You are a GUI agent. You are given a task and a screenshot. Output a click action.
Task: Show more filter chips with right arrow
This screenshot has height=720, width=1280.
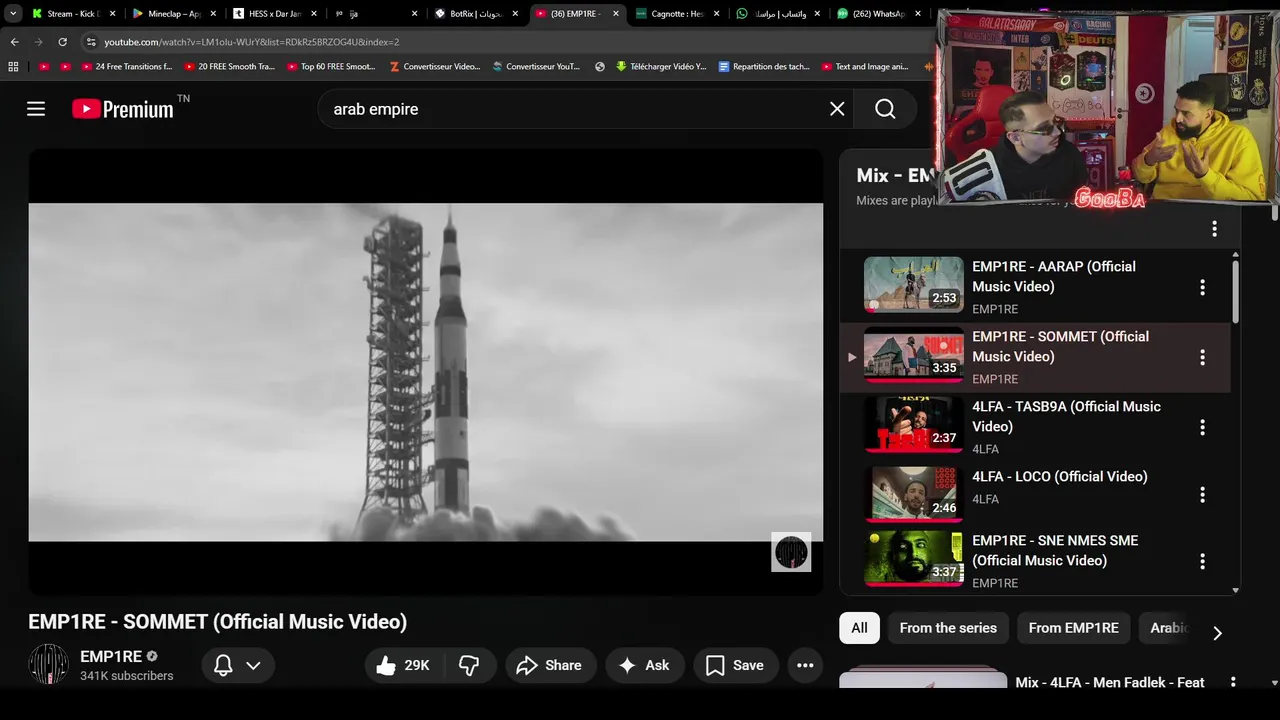(x=1217, y=633)
